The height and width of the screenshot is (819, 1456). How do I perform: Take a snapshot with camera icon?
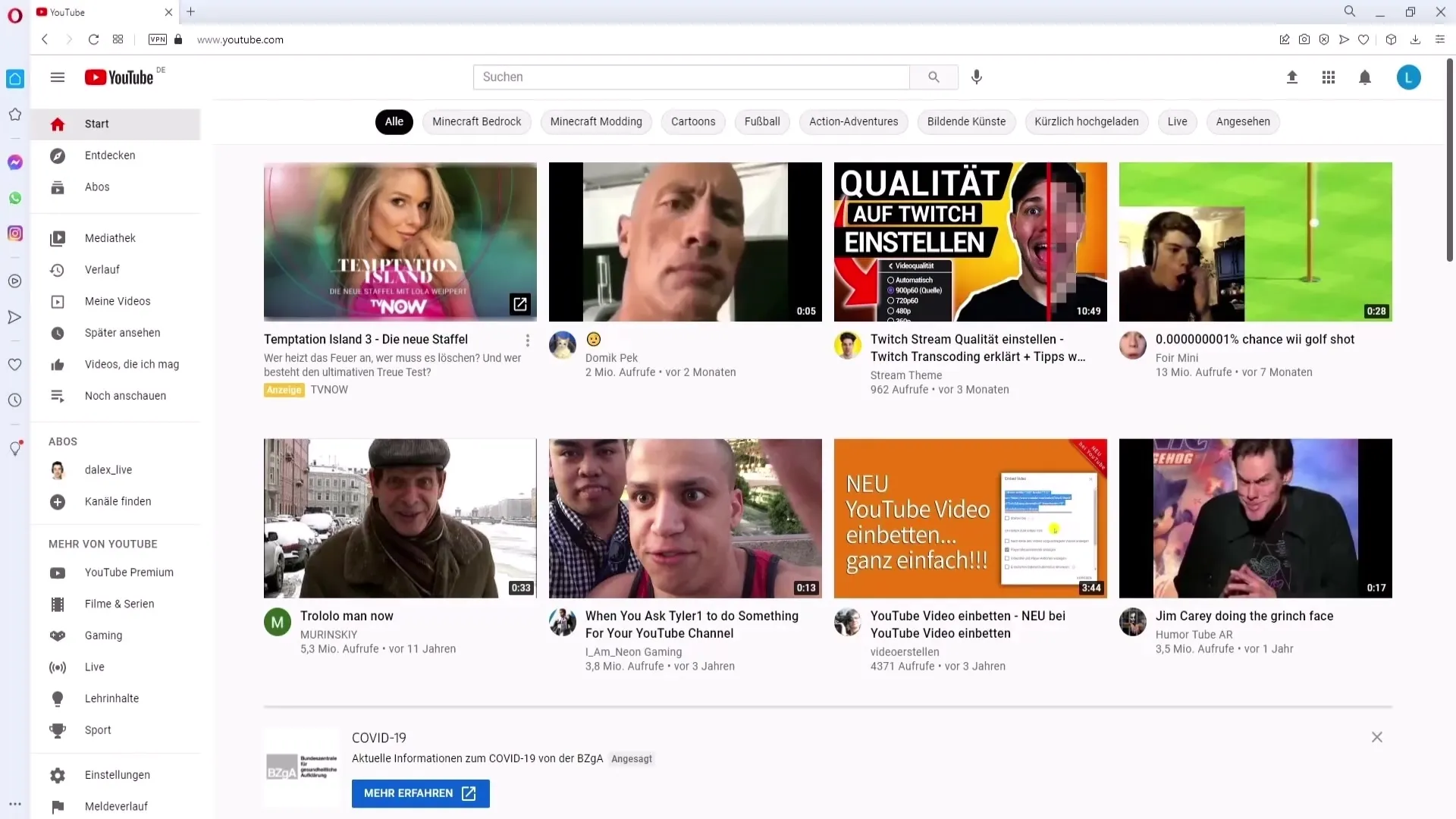coord(1304,39)
